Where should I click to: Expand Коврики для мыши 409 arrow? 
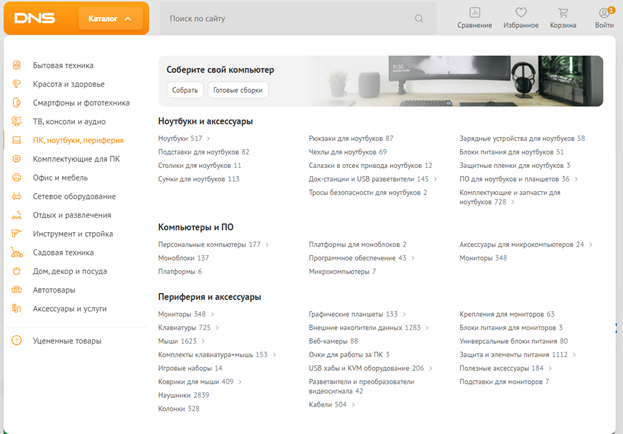(x=240, y=382)
